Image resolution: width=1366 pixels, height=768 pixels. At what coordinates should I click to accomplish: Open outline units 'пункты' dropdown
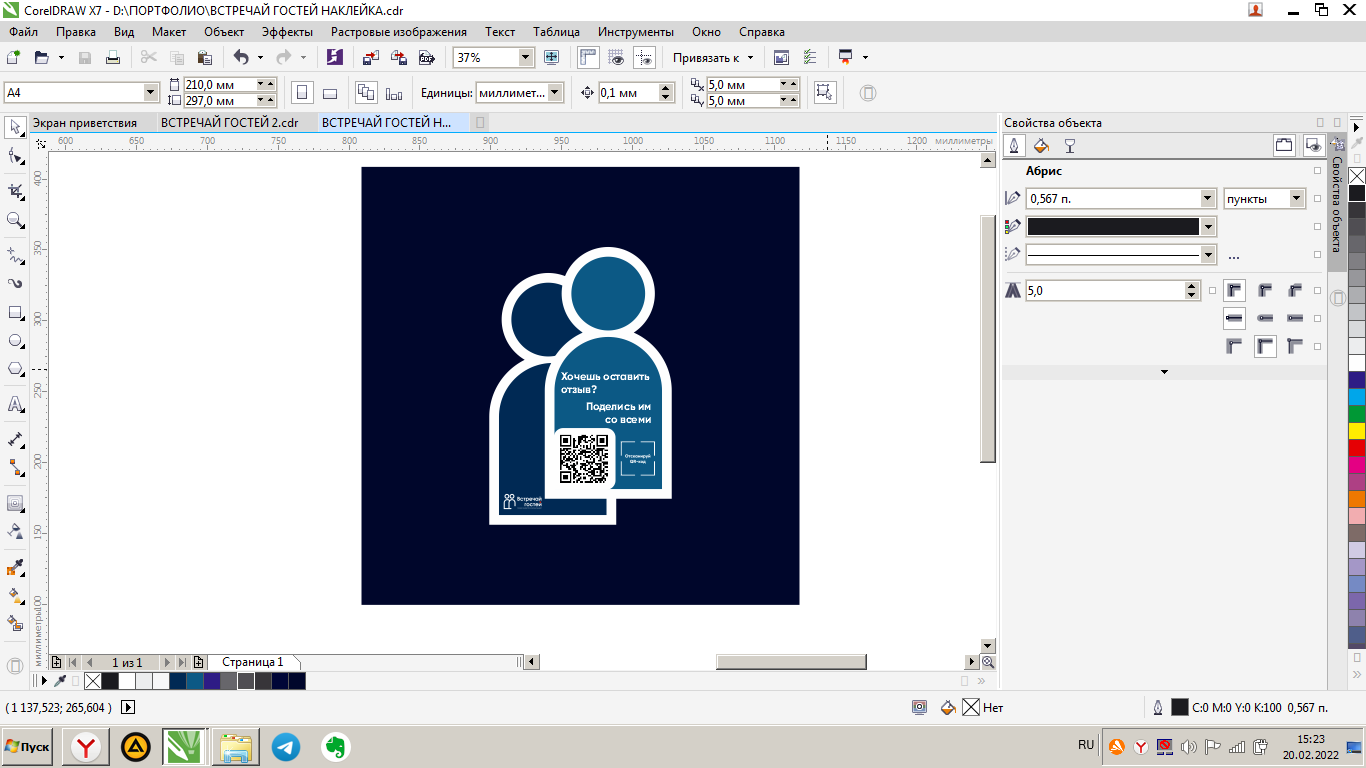coord(1297,199)
